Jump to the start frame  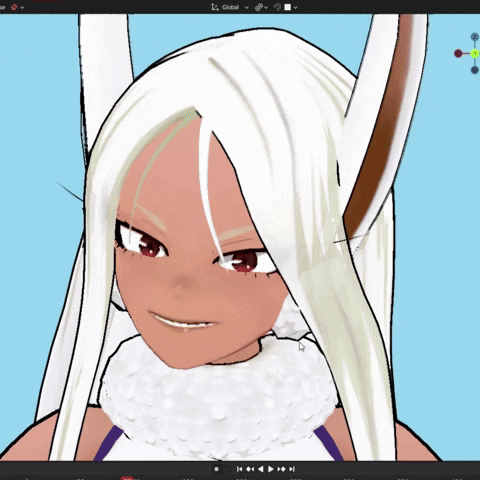click(x=239, y=469)
